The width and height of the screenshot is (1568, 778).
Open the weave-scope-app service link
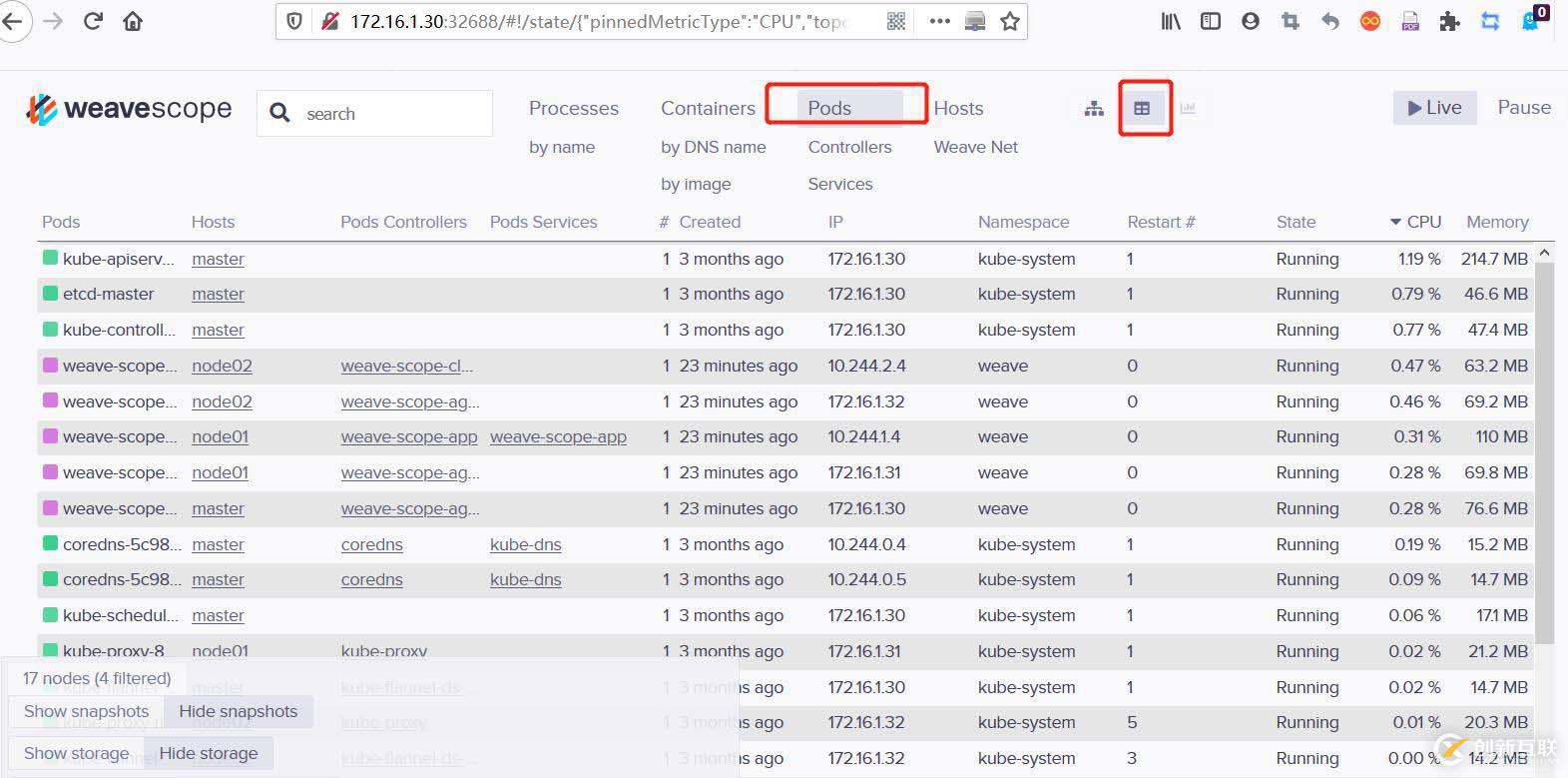558,436
